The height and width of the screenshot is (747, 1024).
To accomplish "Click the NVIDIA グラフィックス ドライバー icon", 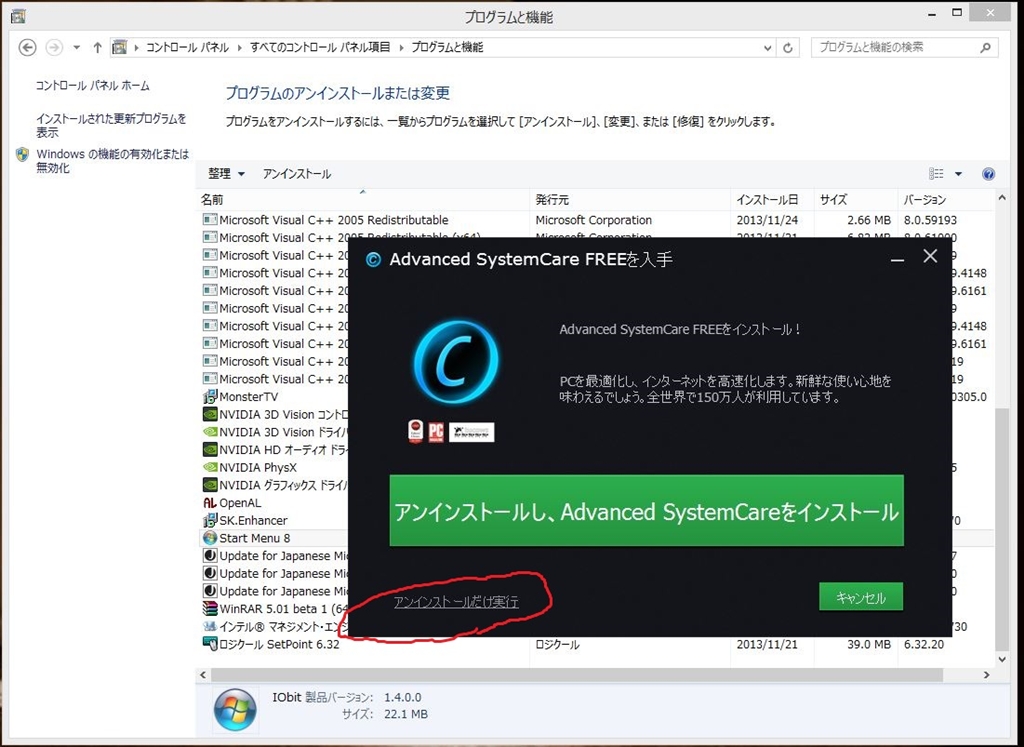I will tap(210, 485).
